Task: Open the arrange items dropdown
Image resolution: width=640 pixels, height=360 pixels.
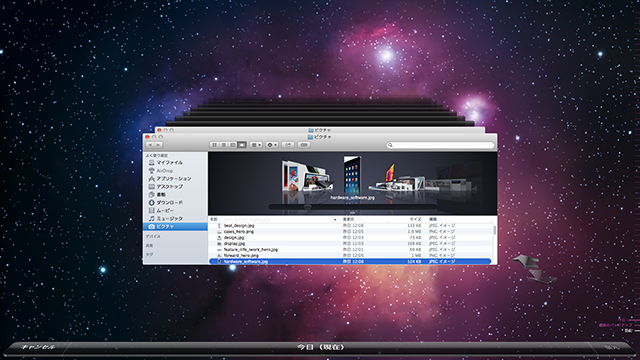Action: (256, 145)
